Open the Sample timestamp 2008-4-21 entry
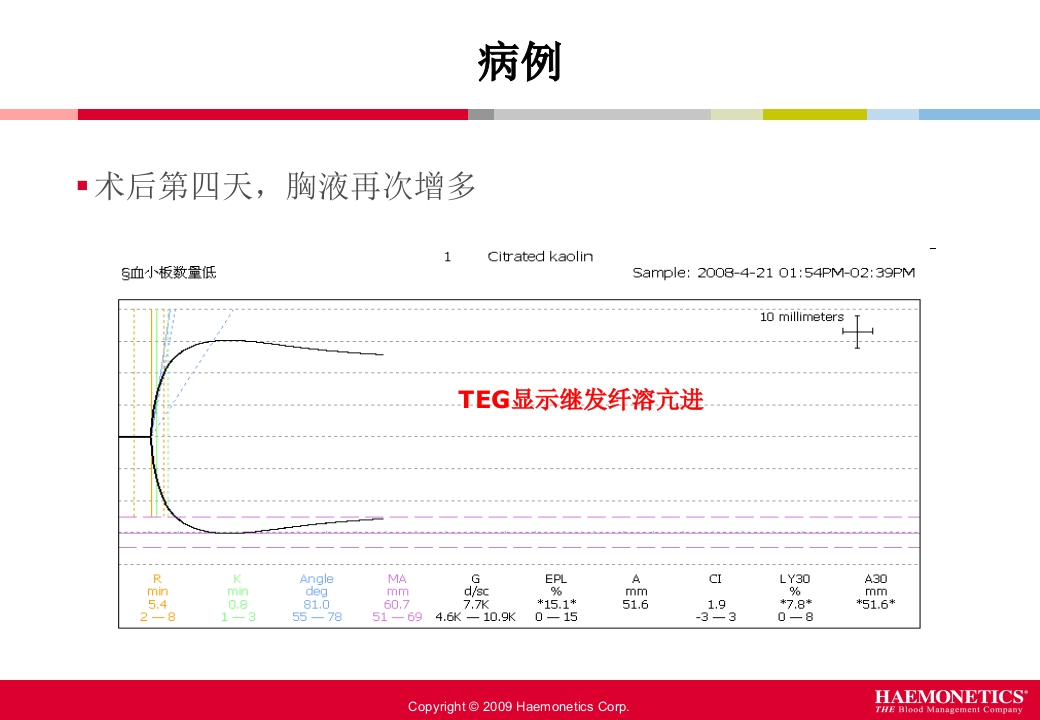1040x720 pixels. 775,270
